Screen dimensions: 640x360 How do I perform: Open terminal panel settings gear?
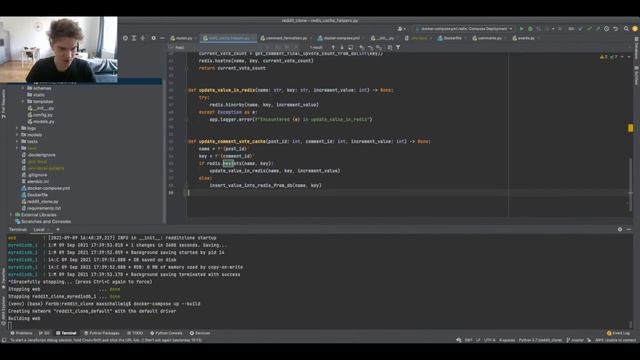620,229
